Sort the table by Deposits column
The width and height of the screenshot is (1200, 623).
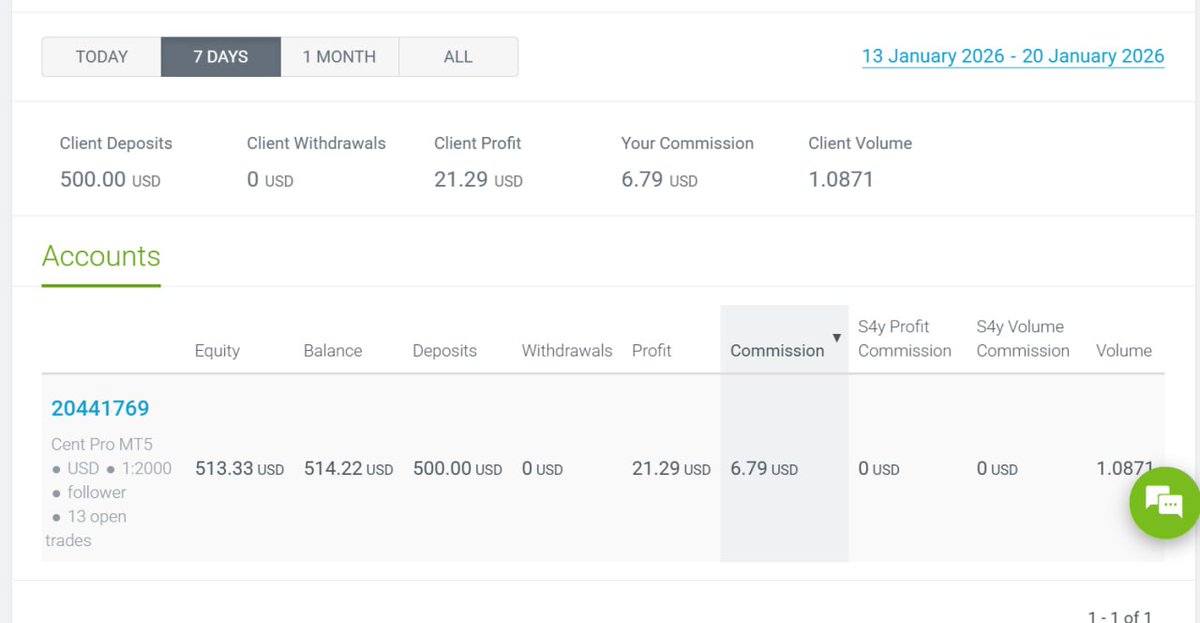pos(444,351)
